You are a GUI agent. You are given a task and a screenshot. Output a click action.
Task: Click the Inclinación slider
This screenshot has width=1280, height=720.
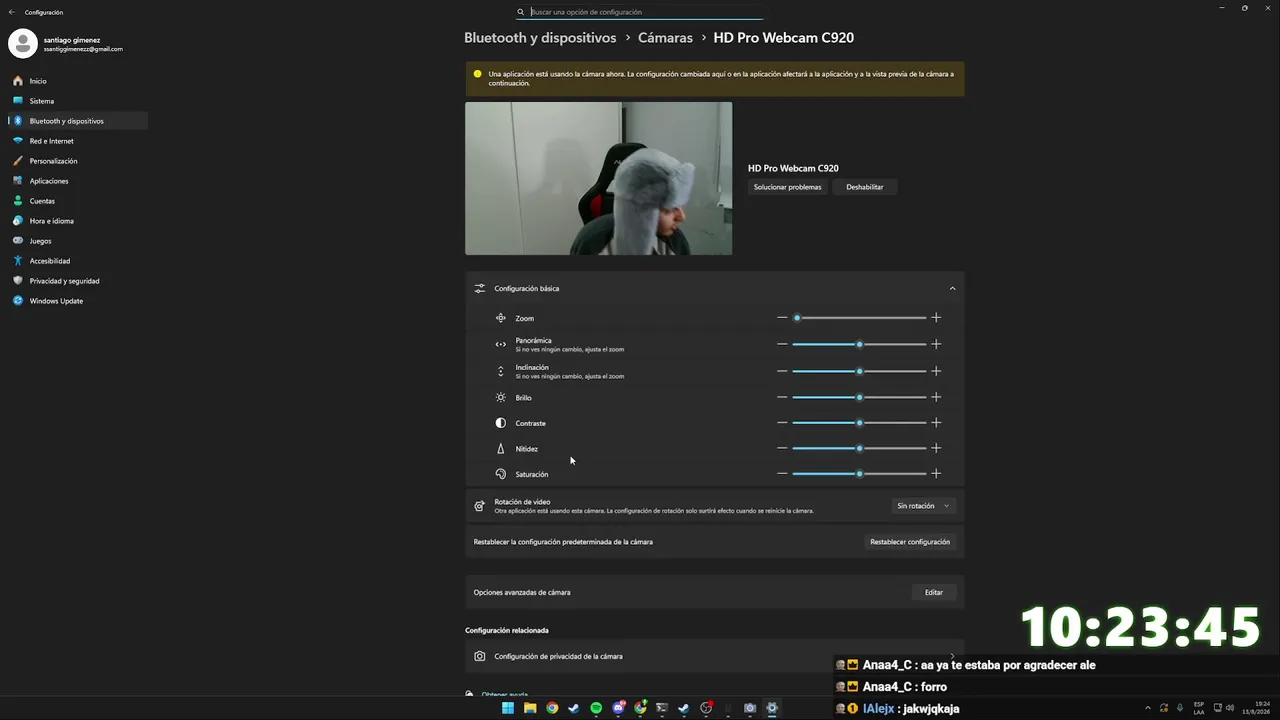coord(859,371)
